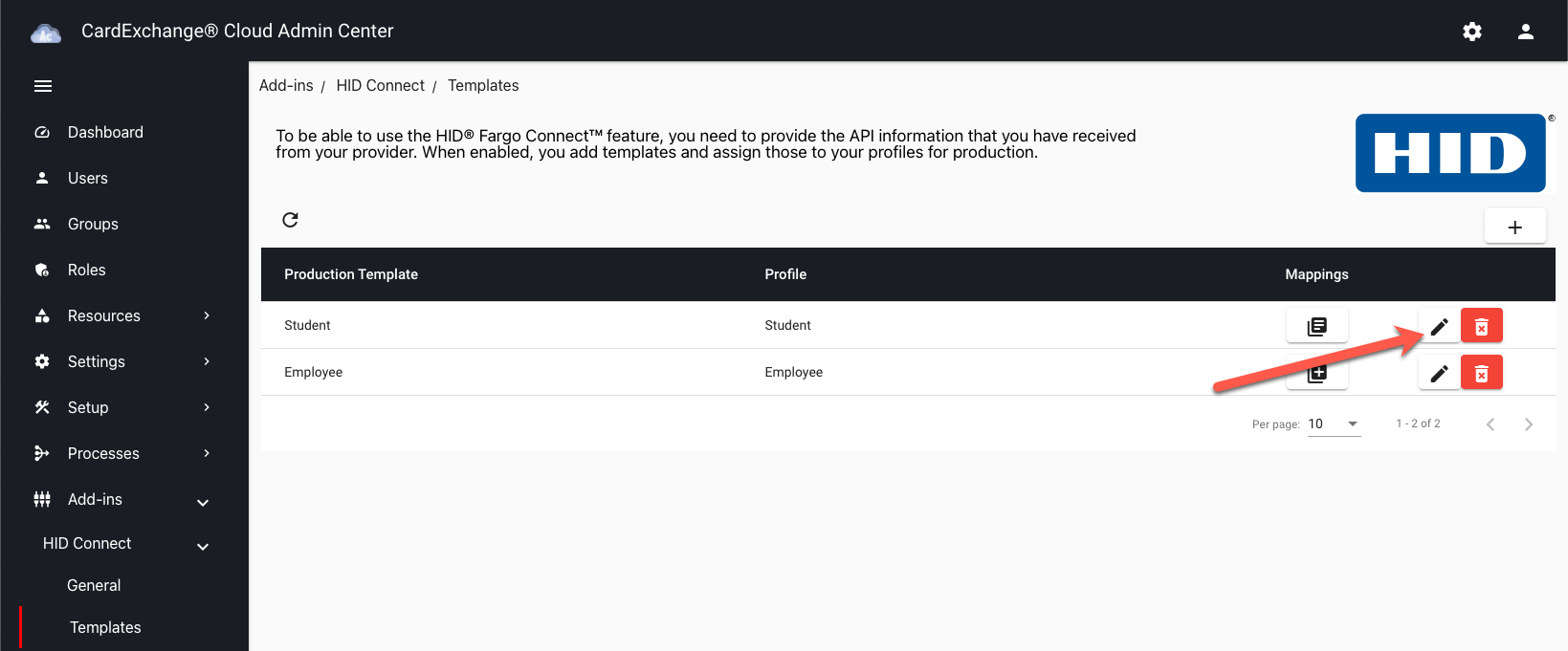The width and height of the screenshot is (1568, 651).
Task: Add mappings for Employee template
Action: tap(1317, 373)
